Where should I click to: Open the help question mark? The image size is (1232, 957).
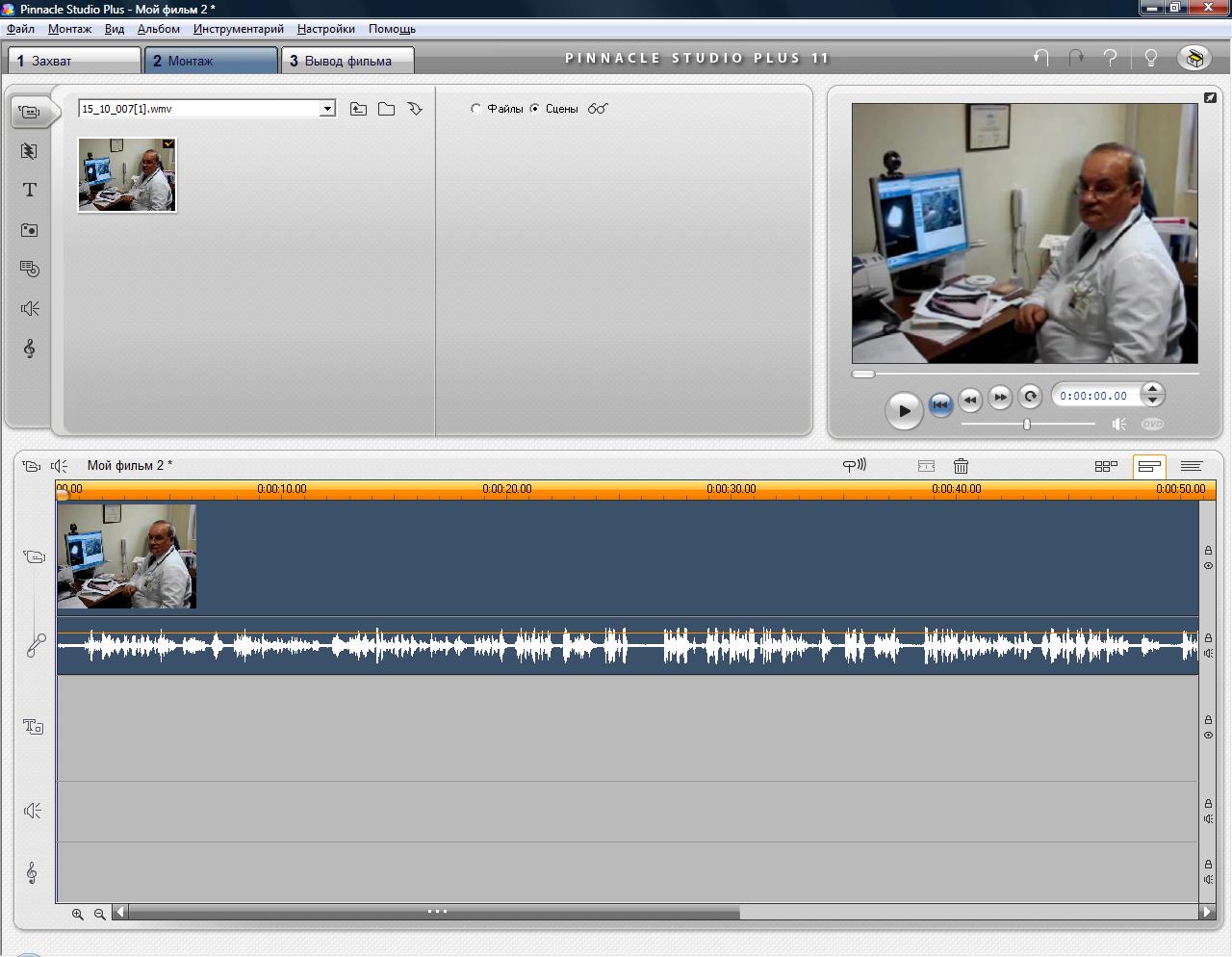coord(1111,58)
